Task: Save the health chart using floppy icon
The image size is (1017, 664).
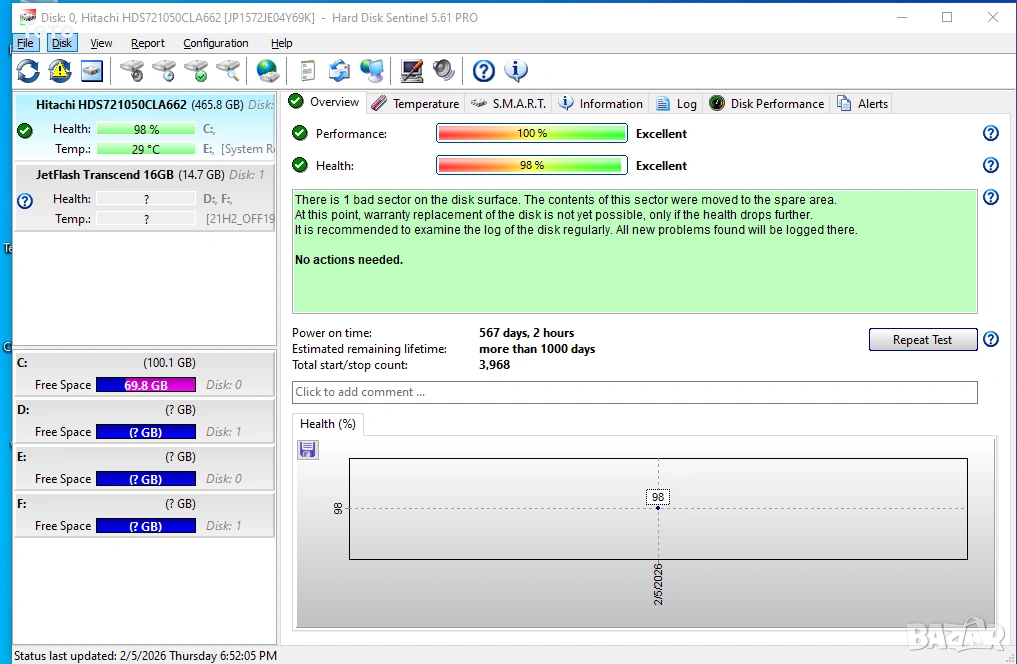Action: 308,450
